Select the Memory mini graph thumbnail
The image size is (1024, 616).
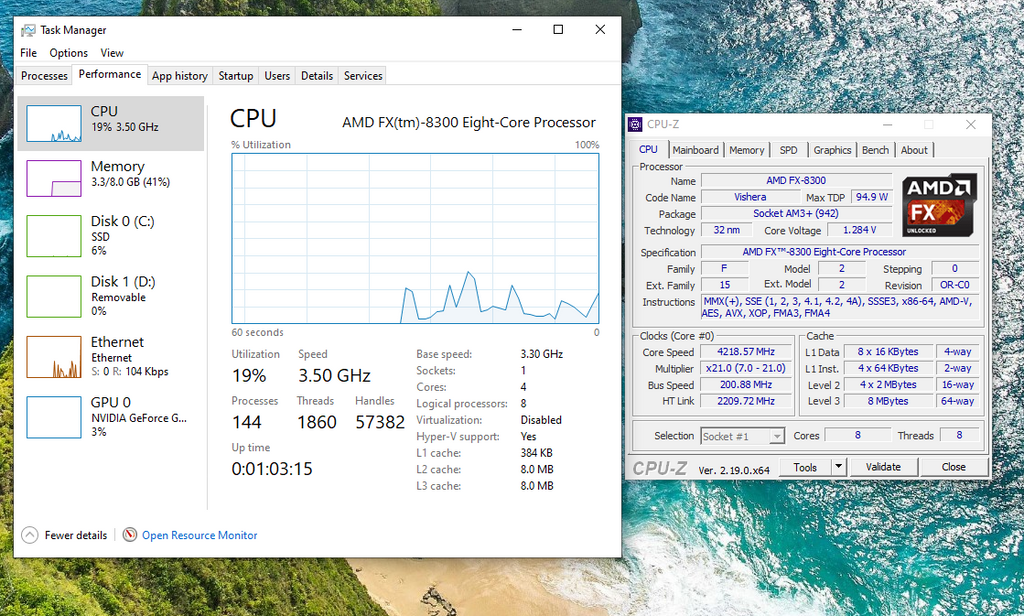pos(54,178)
